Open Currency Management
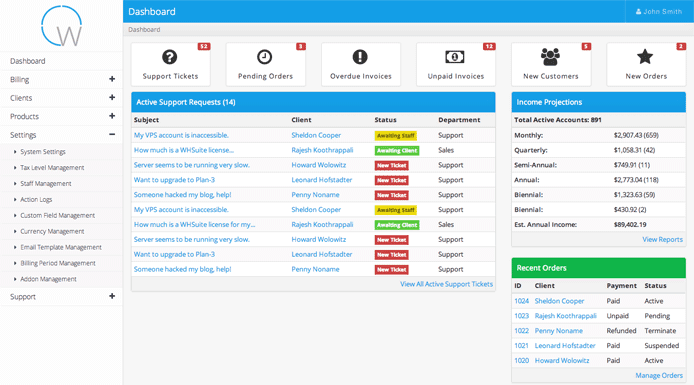Screen dimensions: 694x385 click(x=52, y=231)
